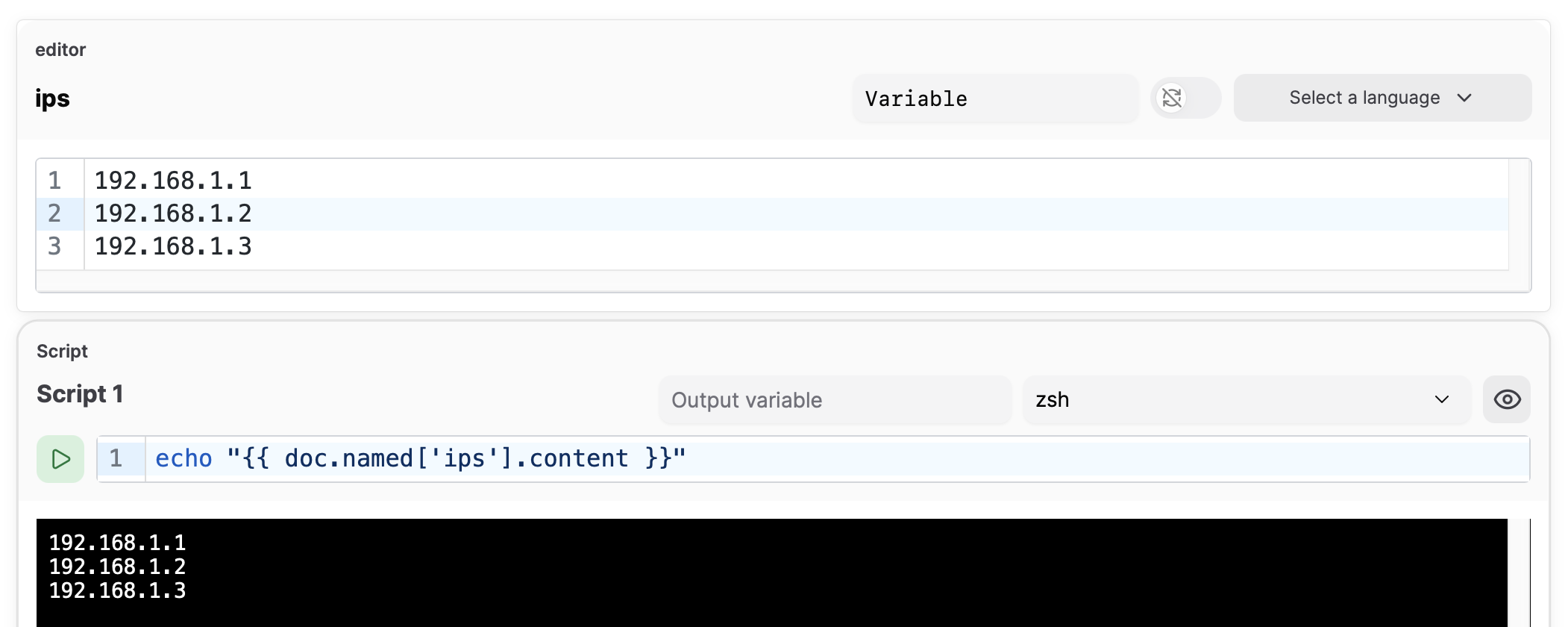Run Script 1 with the play button
The height and width of the screenshot is (627, 1568).
(60, 459)
